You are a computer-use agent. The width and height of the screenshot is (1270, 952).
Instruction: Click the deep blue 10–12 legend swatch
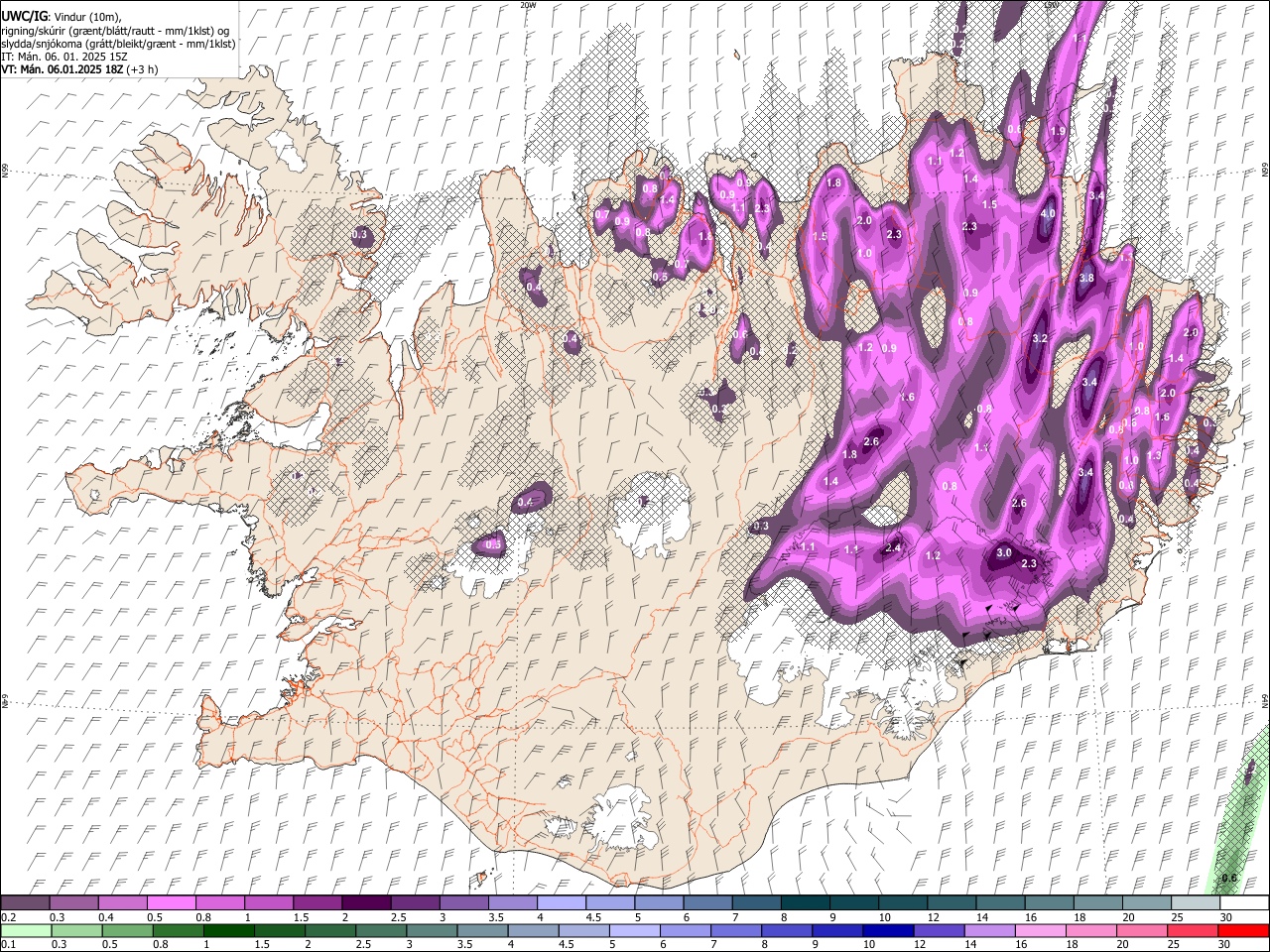pyautogui.click(x=887, y=931)
